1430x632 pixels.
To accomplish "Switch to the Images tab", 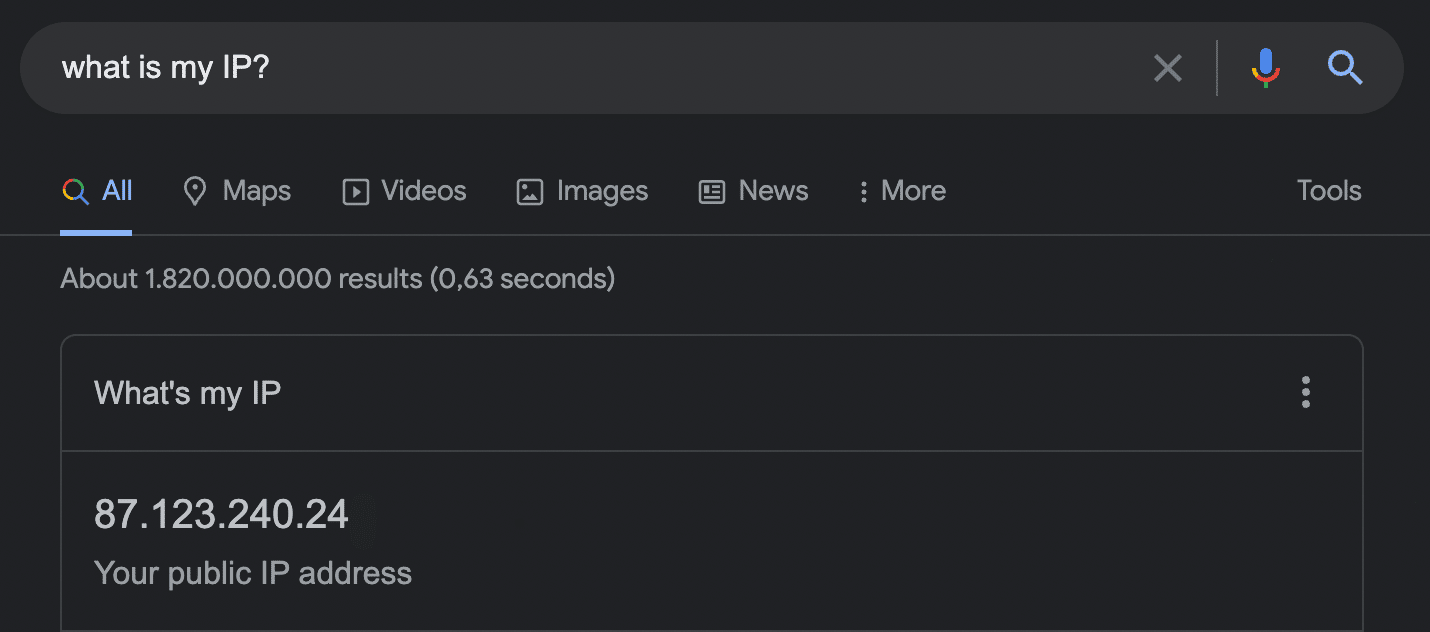I will [582, 191].
